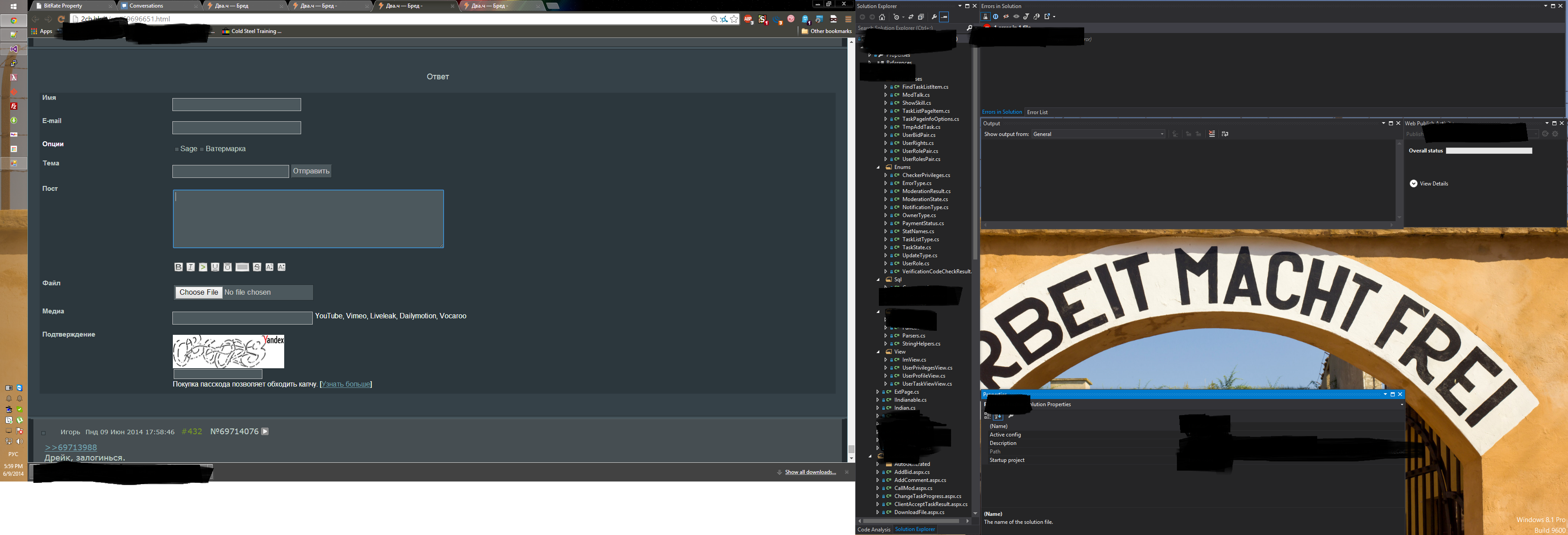Click the Overline formatting icon
Viewport: 1568px width, 535px height.
(x=228, y=267)
